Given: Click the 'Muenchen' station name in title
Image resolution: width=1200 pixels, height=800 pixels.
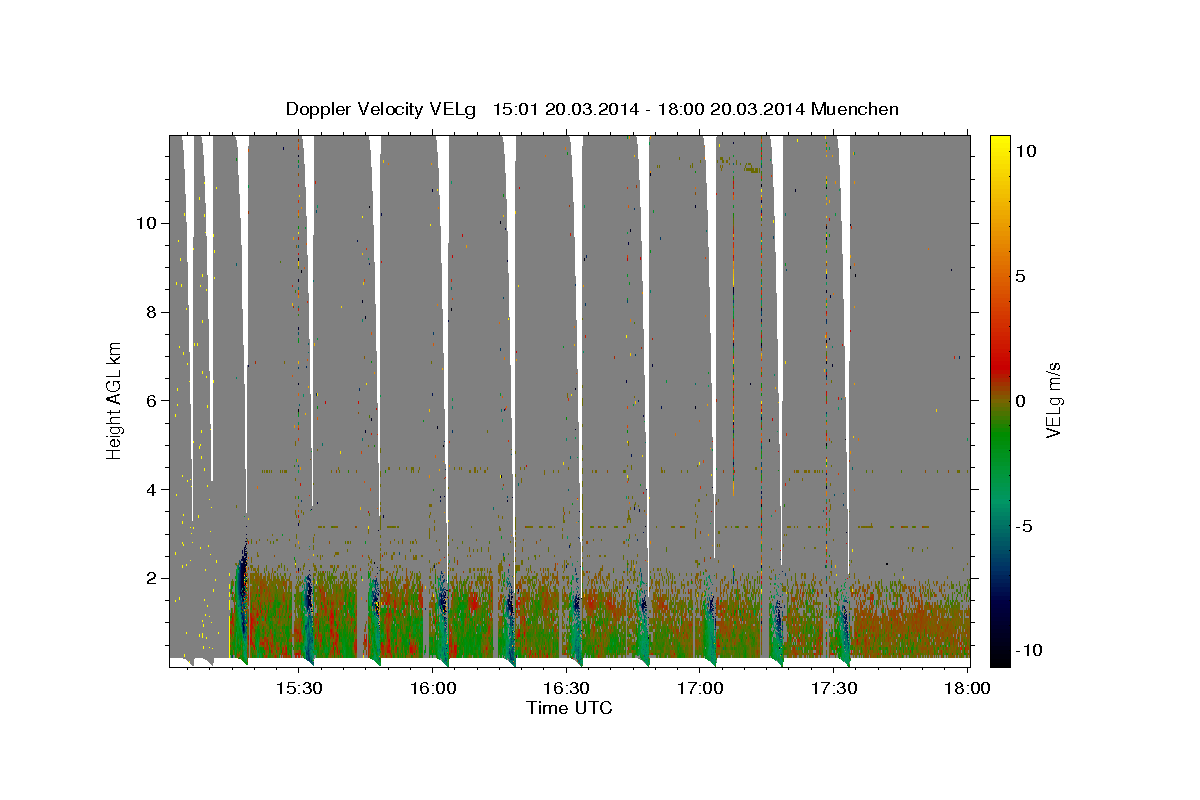Looking at the screenshot, I should [855, 109].
